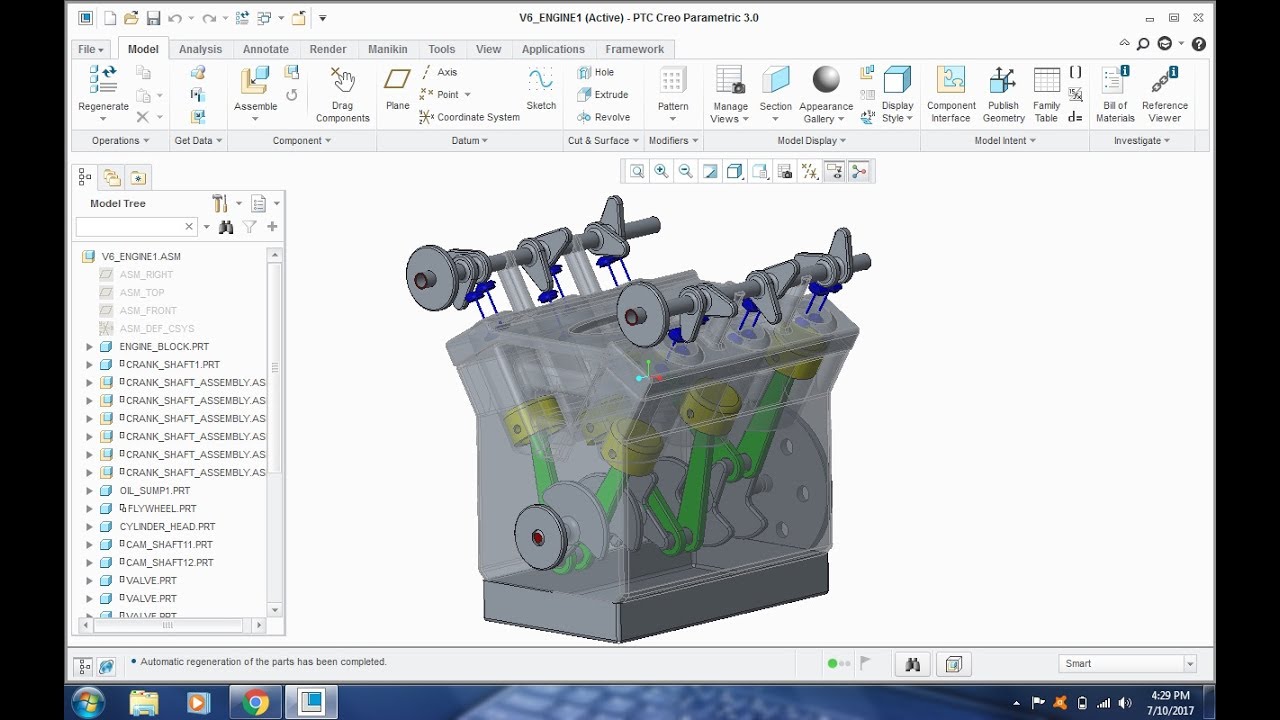Viewport: 1280px width, 720px height.
Task: Switch to the Analysis tab
Action: [200, 49]
